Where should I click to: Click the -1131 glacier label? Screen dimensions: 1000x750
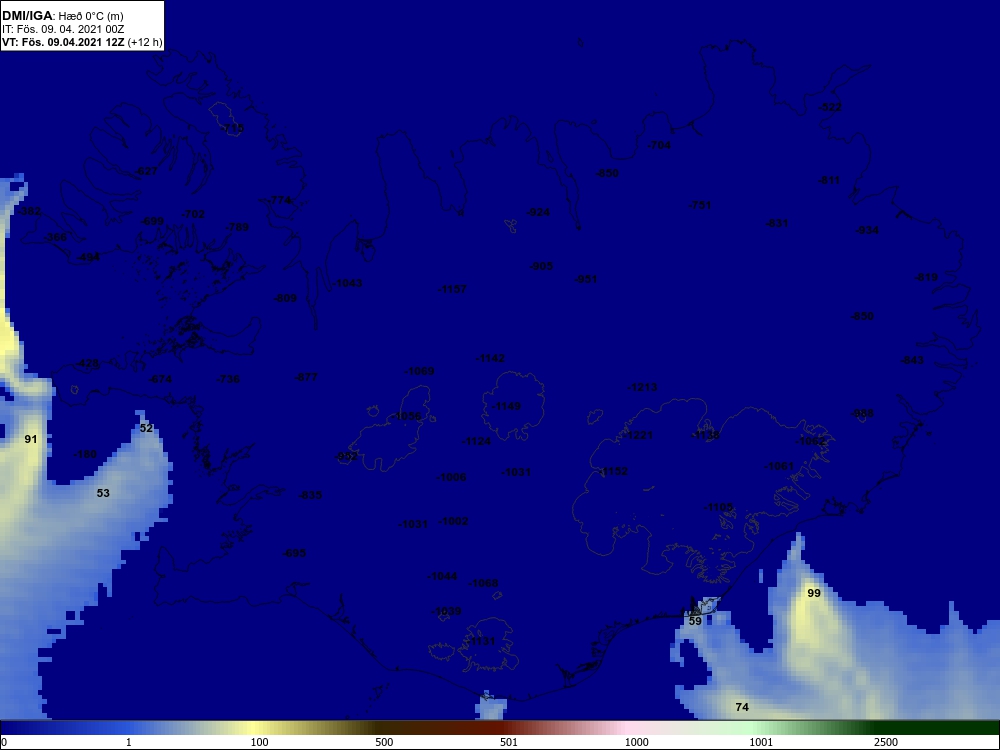(x=481, y=641)
